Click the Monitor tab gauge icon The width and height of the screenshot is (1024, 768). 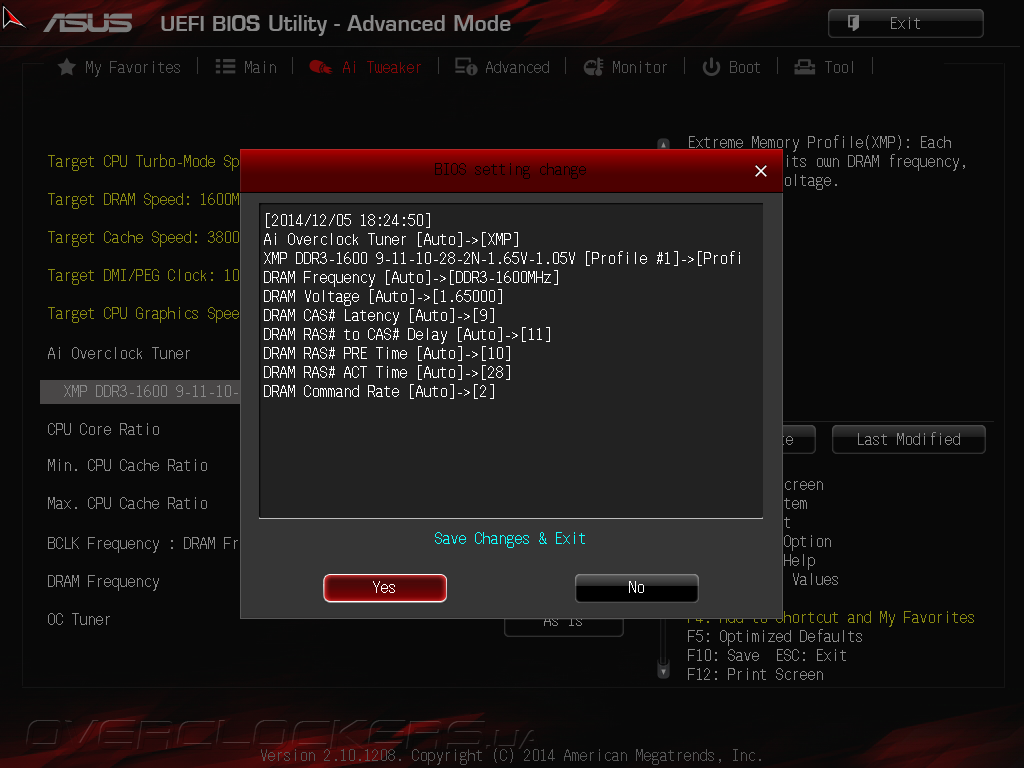click(x=594, y=67)
